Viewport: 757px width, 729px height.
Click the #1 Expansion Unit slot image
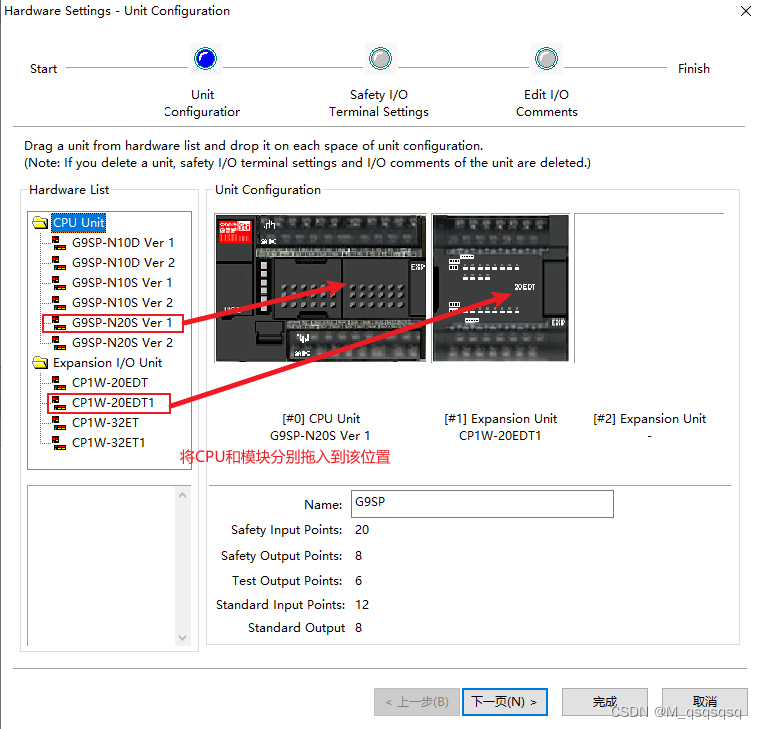[501, 288]
